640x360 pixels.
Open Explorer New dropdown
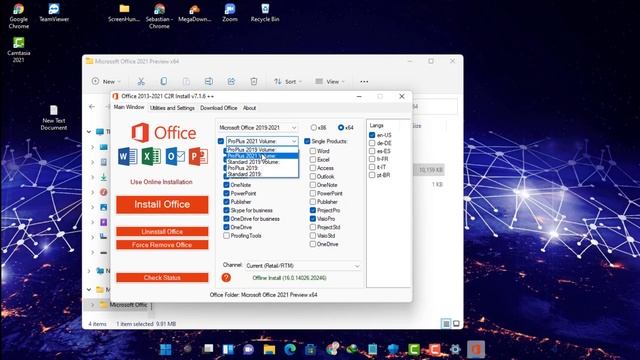(106, 82)
